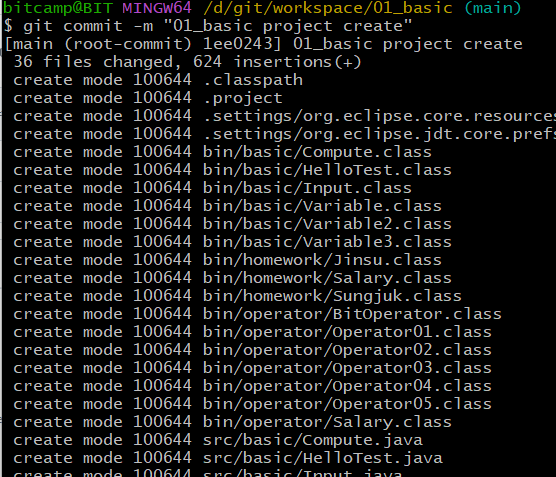Click 'bin/basic/HelloTest.class' entry

(x=327, y=170)
